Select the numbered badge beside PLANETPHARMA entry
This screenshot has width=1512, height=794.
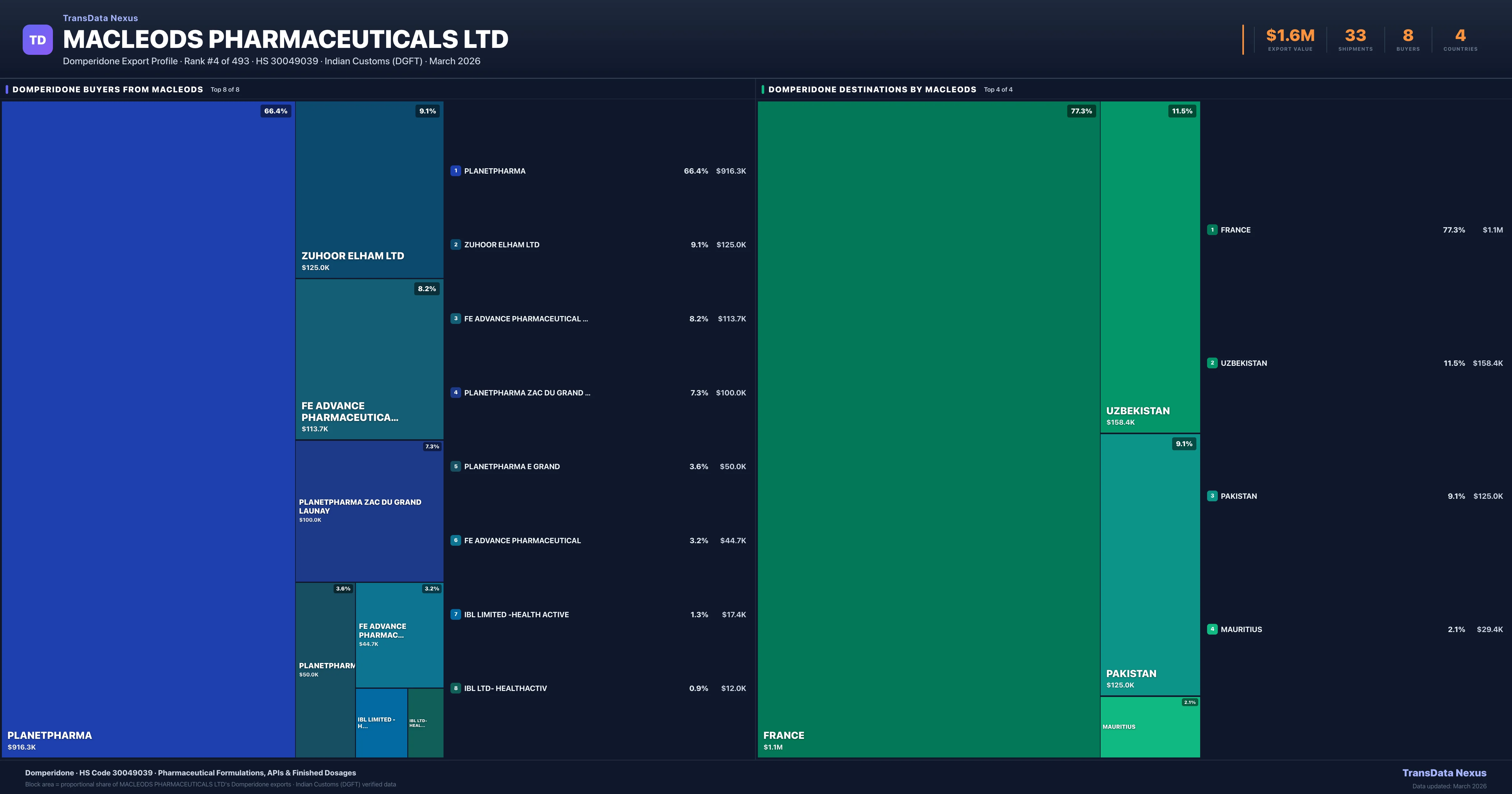click(456, 171)
